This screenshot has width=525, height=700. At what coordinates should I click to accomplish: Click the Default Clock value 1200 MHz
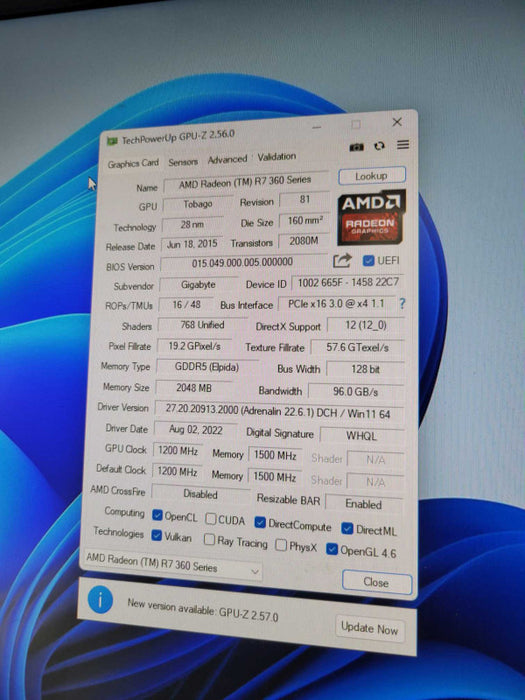pyautogui.click(x=177, y=471)
